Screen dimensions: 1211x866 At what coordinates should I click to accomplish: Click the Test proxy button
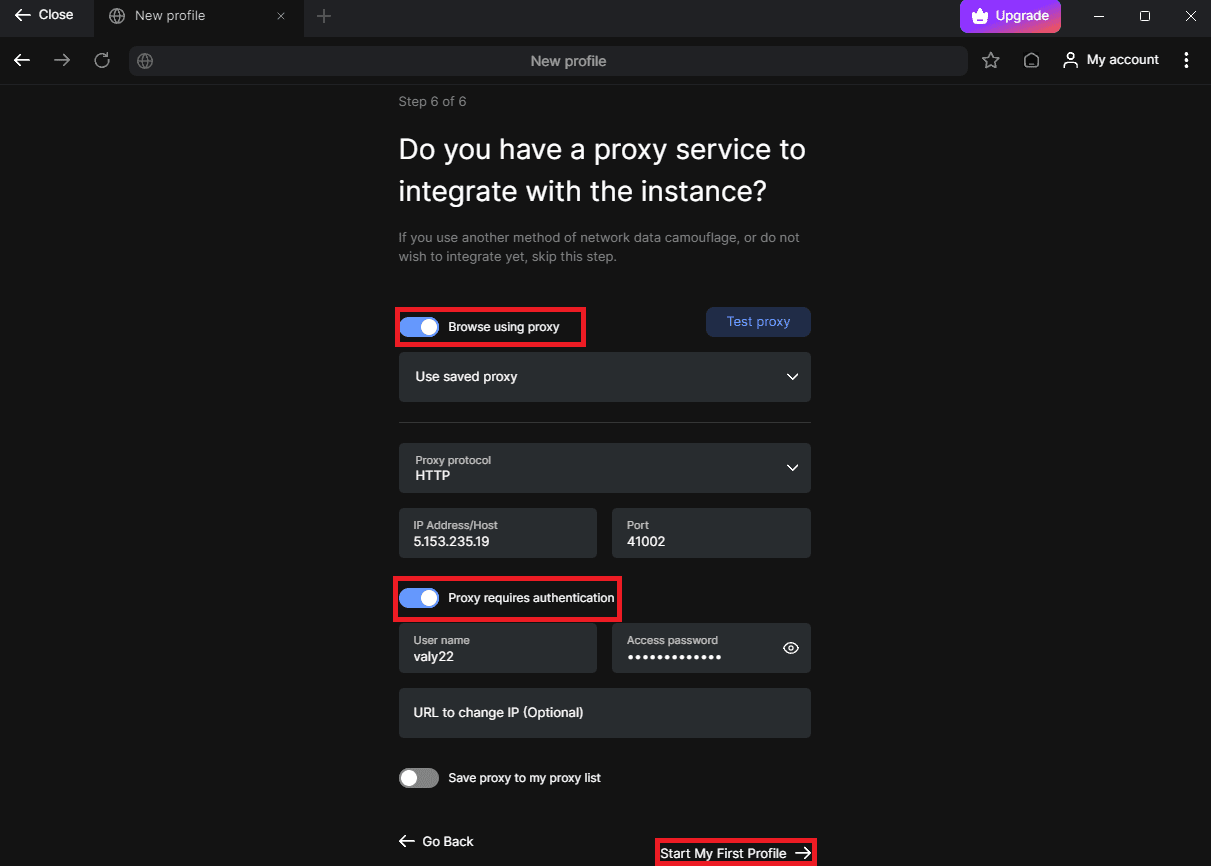pyautogui.click(x=758, y=321)
